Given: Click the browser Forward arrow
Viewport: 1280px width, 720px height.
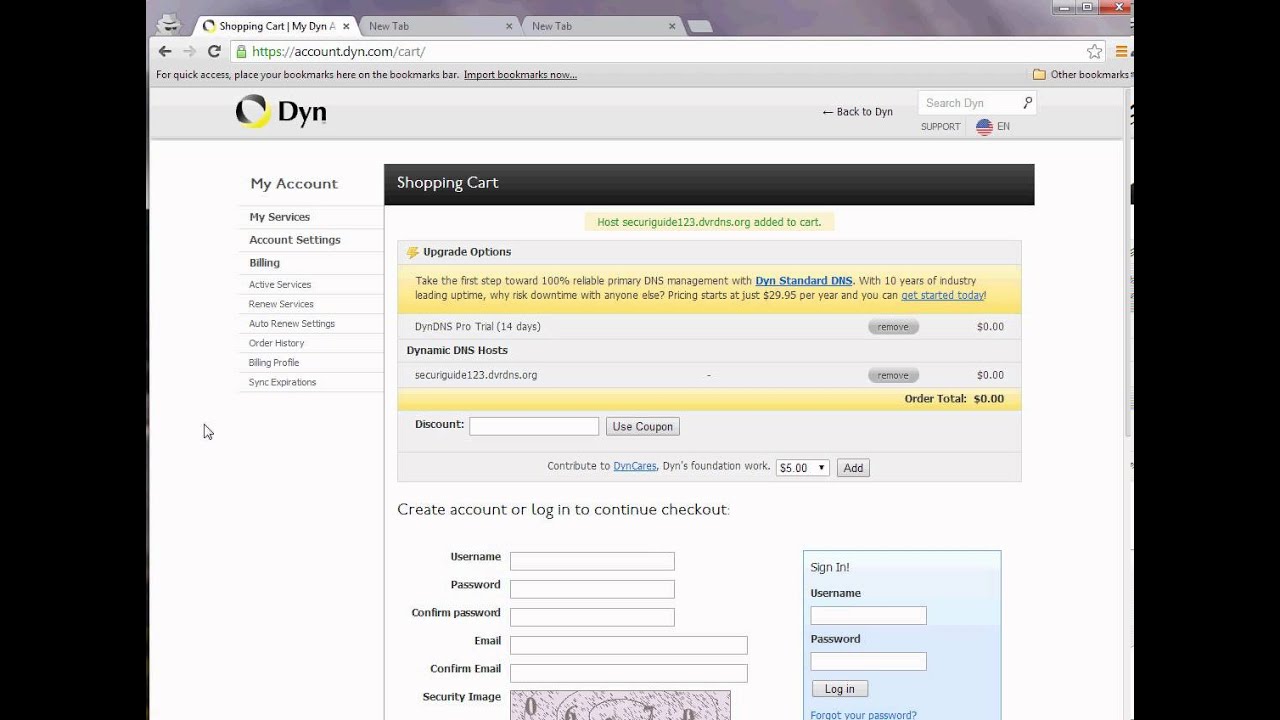Looking at the screenshot, I should point(189,51).
